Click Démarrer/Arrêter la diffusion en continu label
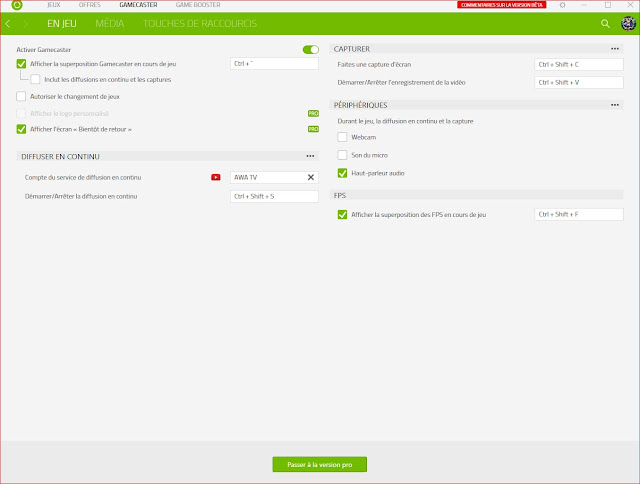This screenshot has width=640, height=484. pyautogui.click(x=81, y=196)
